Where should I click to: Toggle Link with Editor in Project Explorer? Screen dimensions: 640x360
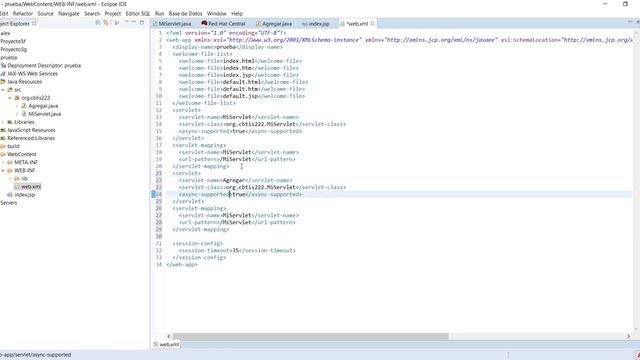pyautogui.click(x=106, y=23)
